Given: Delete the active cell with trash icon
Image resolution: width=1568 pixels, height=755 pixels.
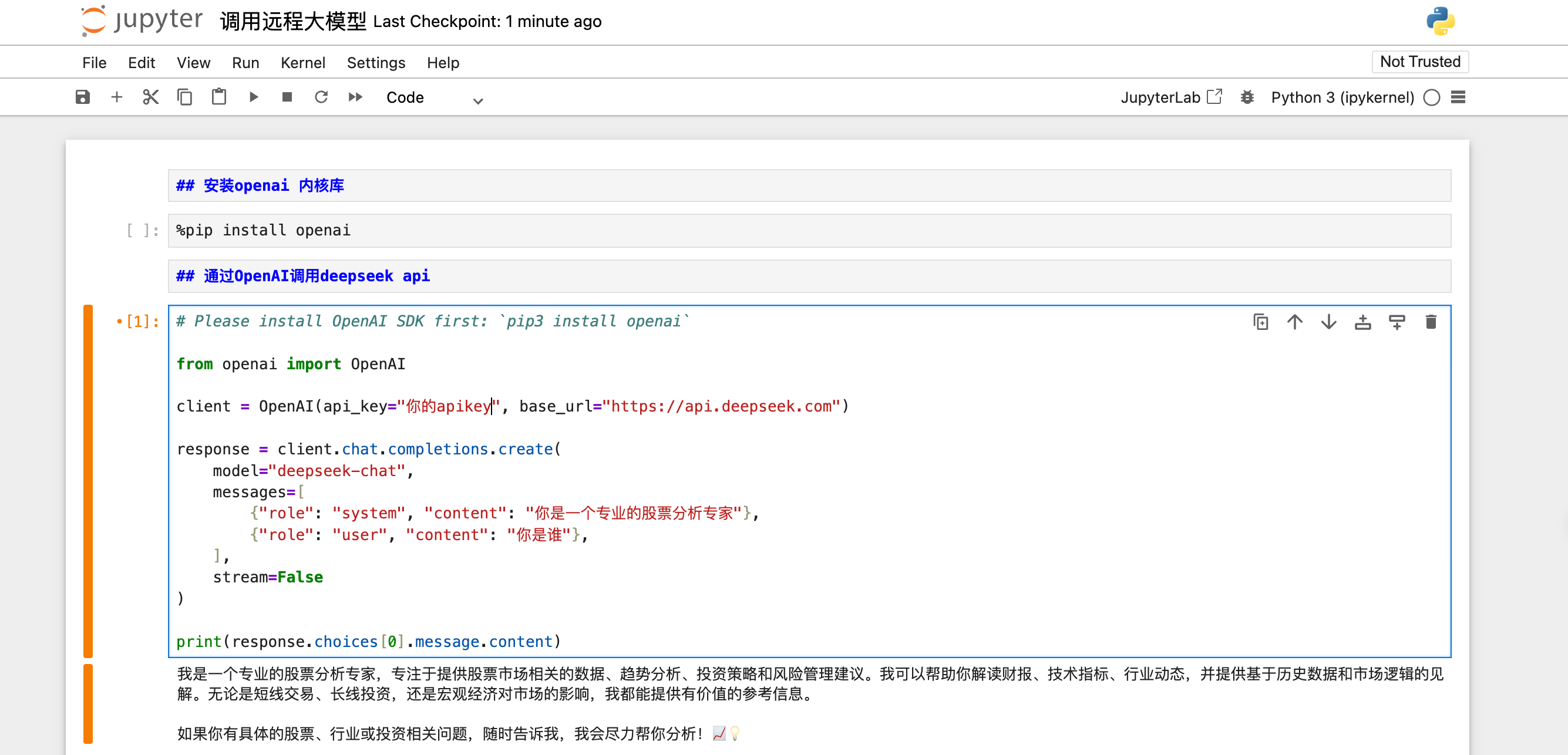Looking at the screenshot, I should coord(1431,322).
